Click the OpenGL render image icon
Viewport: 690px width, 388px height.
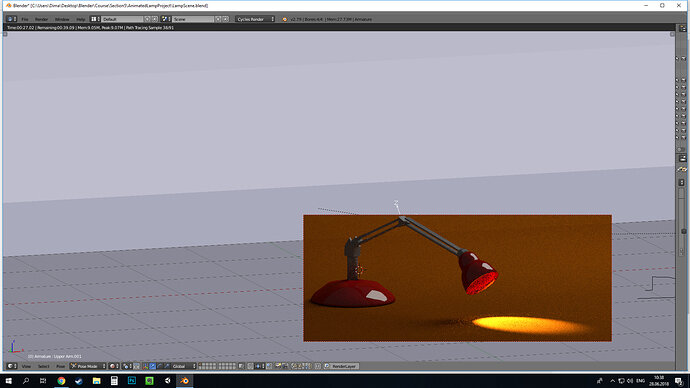[278, 366]
